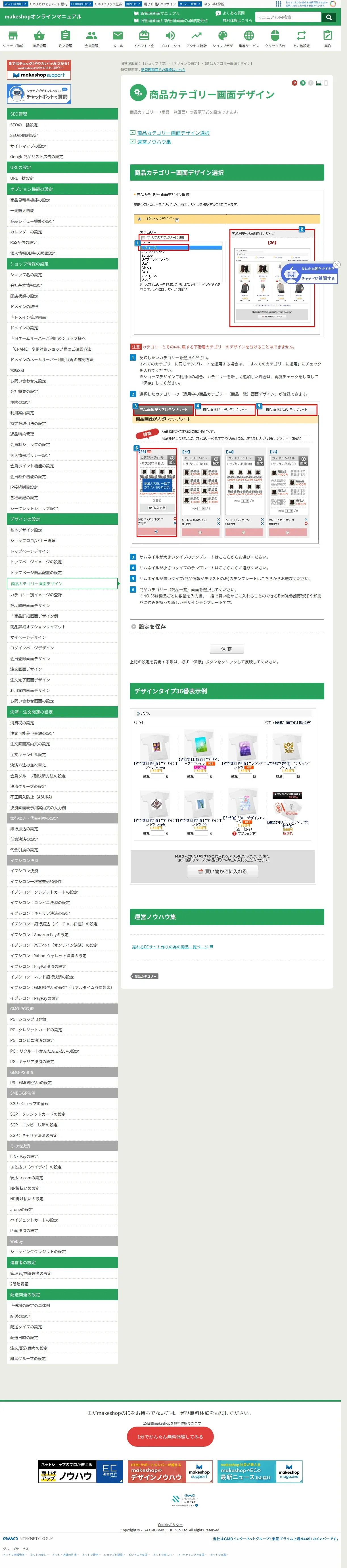Open 基本デザイン設定 in sidebar
347x1568 pixels.
click(62, 530)
